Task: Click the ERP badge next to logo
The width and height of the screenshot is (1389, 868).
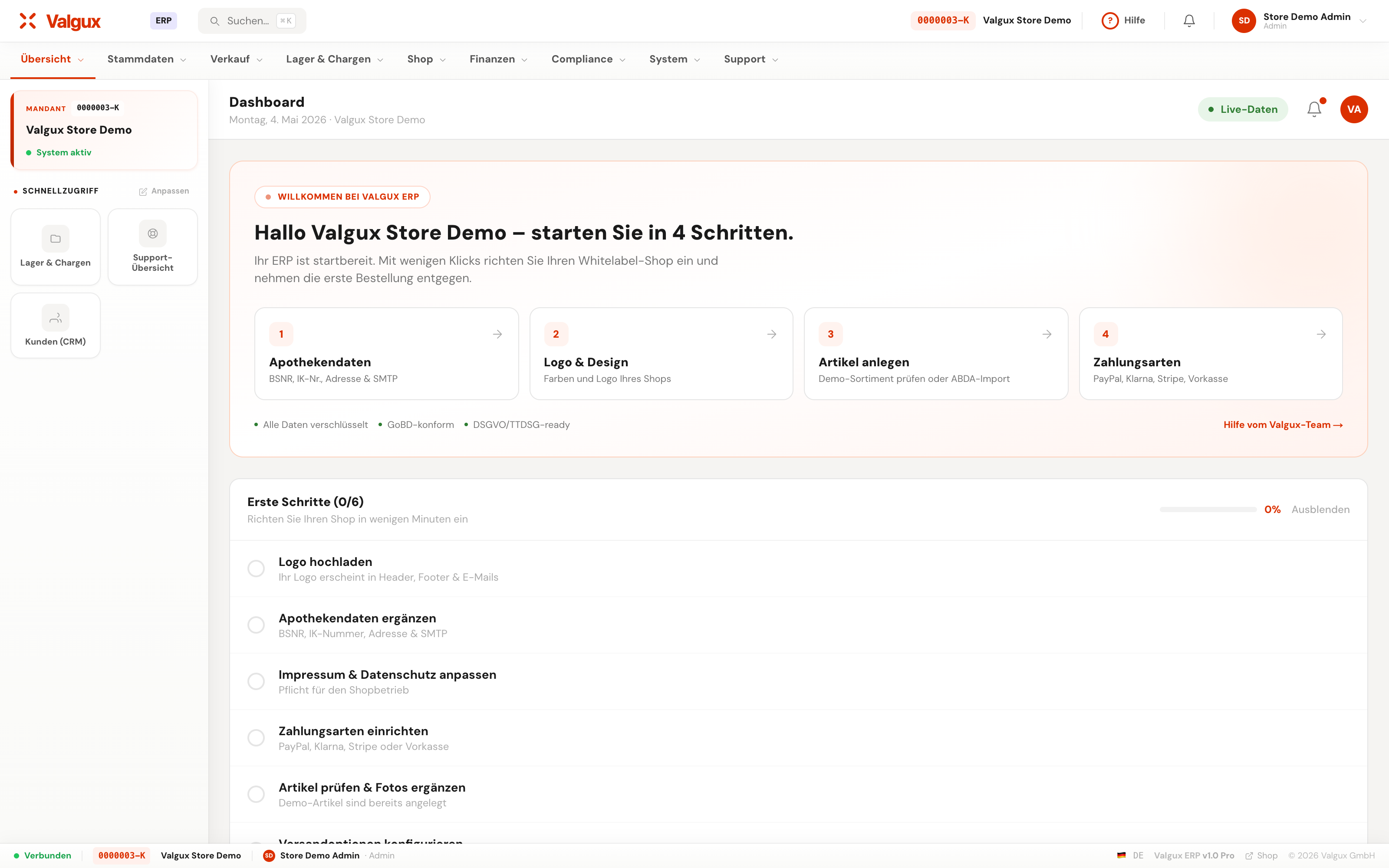Action: 164,21
